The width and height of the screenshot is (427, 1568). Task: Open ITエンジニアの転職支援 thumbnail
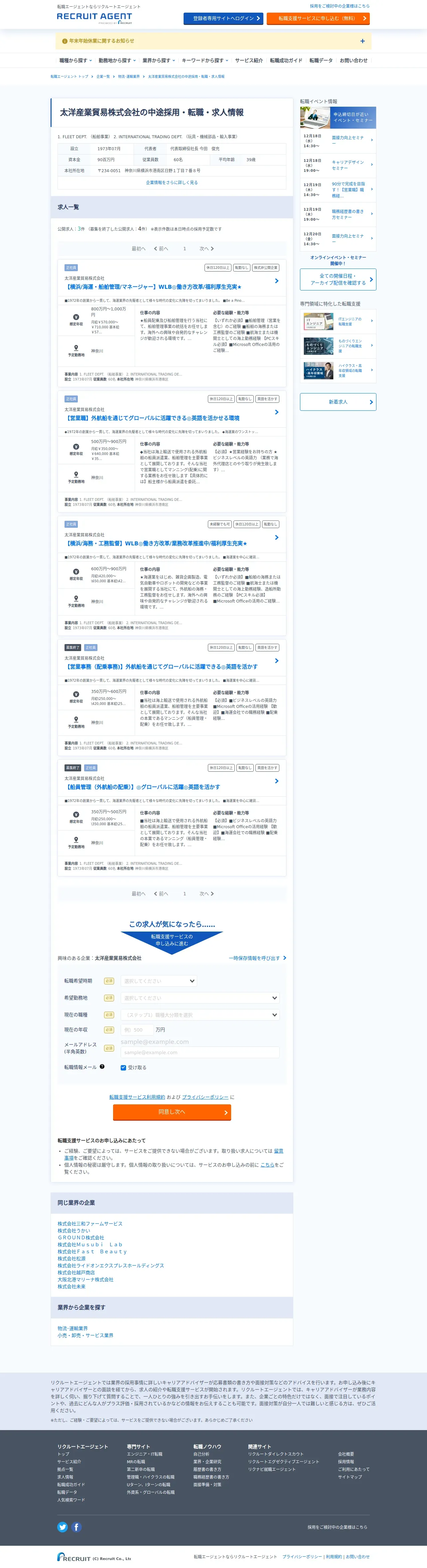tap(318, 321)
